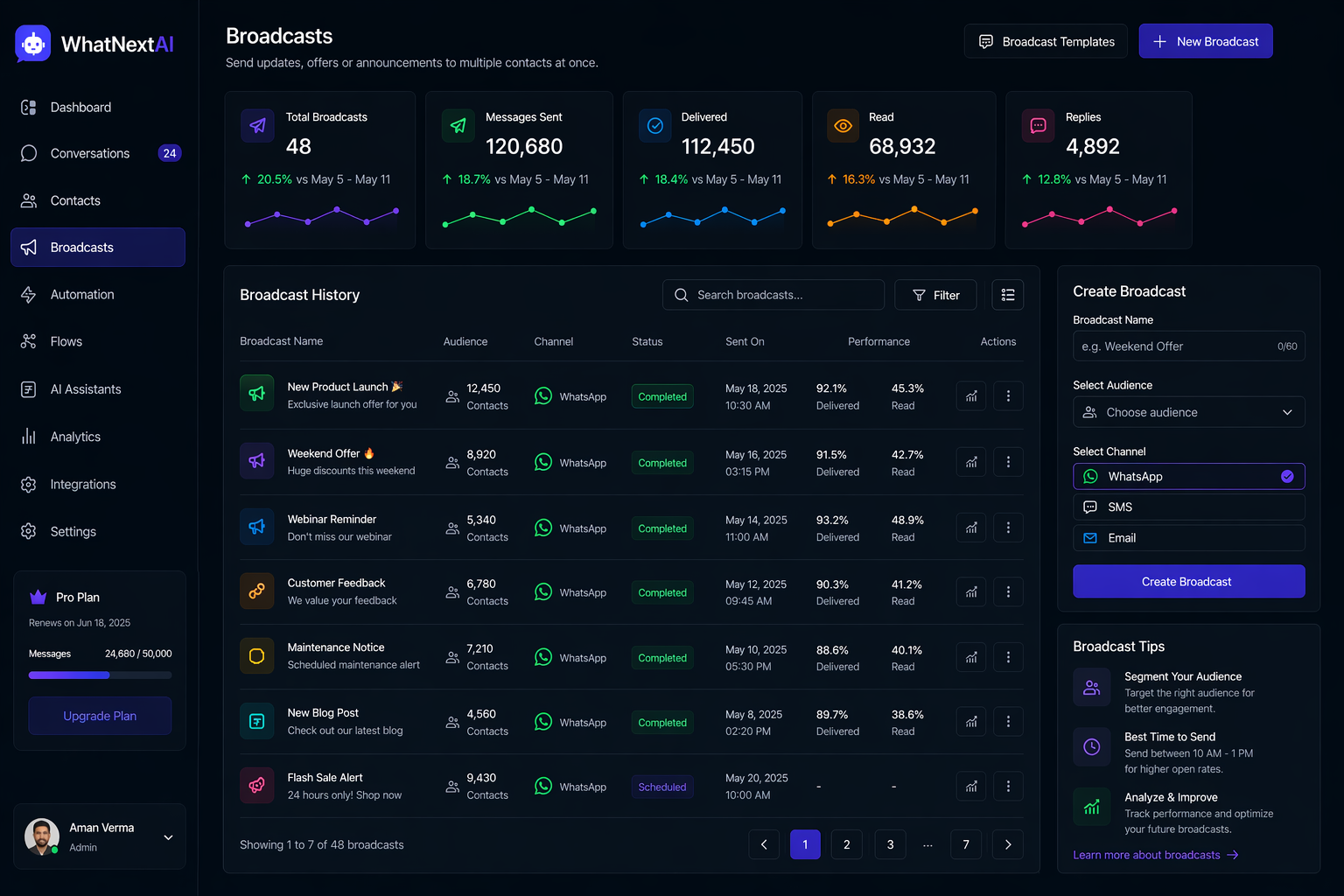This screenshot has height=896, width=1344.
Task: Click the list view toggle icon beside Filter
Action: pos(1008,295)
